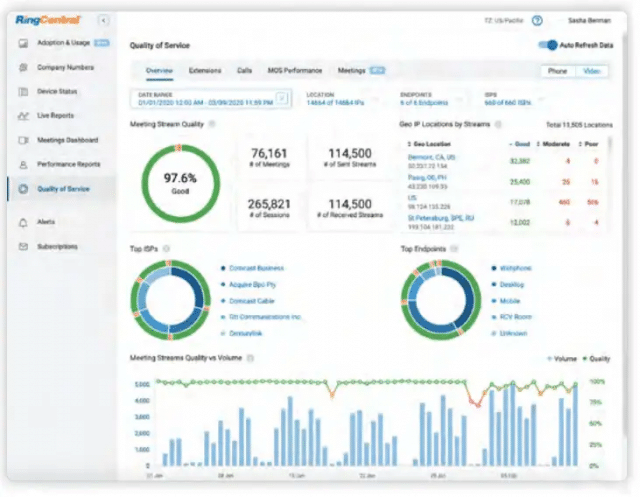Click the Company Numbers sidebar icon
This screenshot has height=497, width=640.
pos(23,68)
